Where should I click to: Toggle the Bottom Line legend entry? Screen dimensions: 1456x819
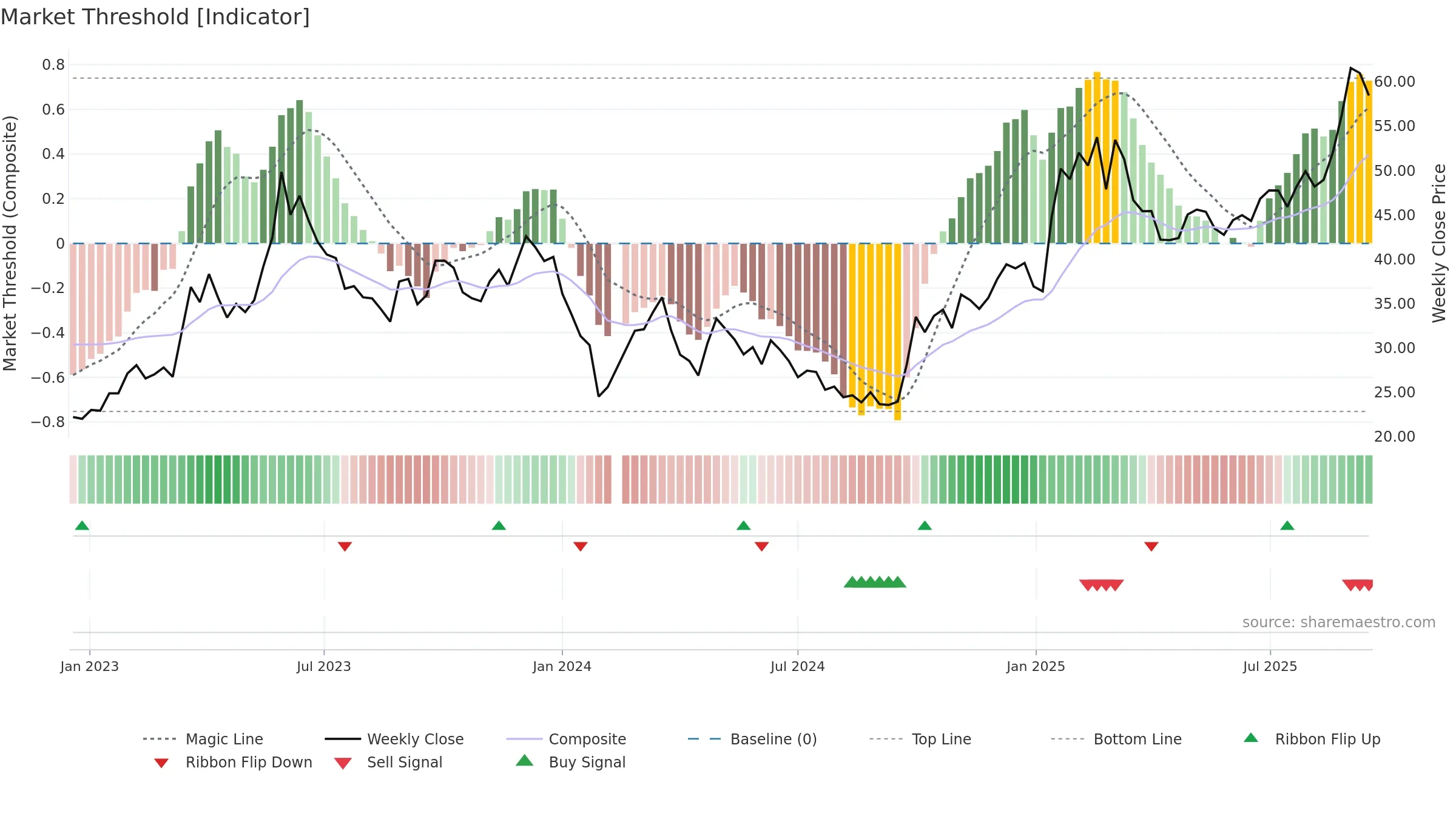click(1116, 739)
